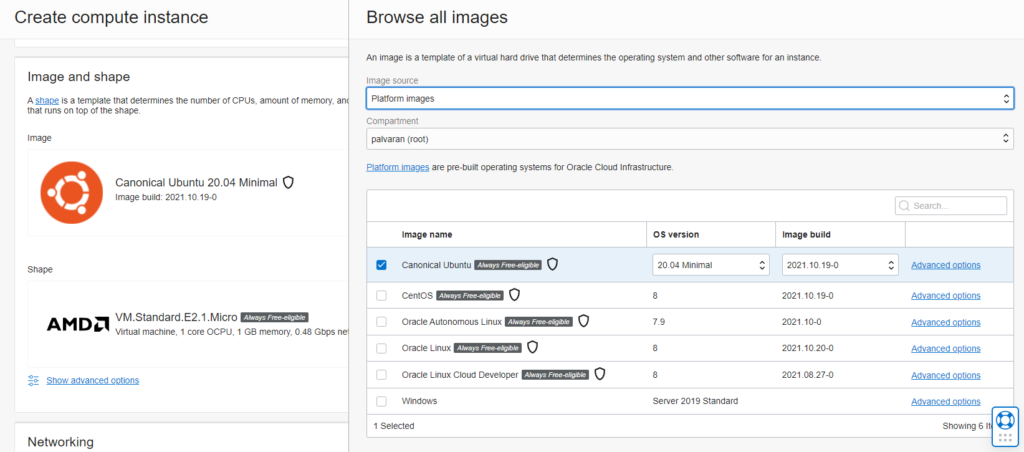The height and width of the screenshot is (452, 1024).
Task: Click the OS version column header
Action: tap(677, 234)
